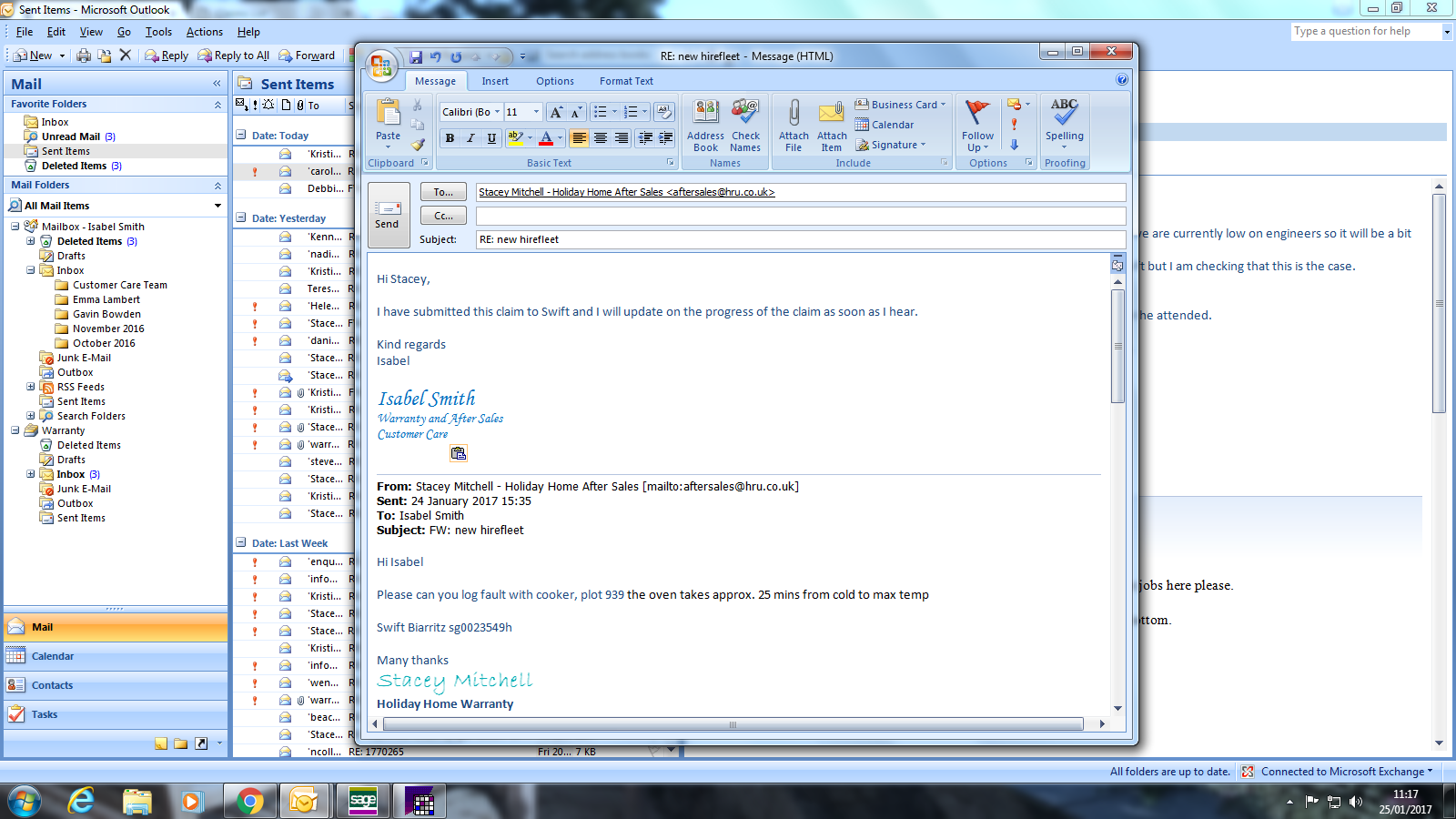Screen dimensions: 1456x819
Task: Collapse the Warranty mailbox tree
Action: pyautogui.click(x=15, y=430)
